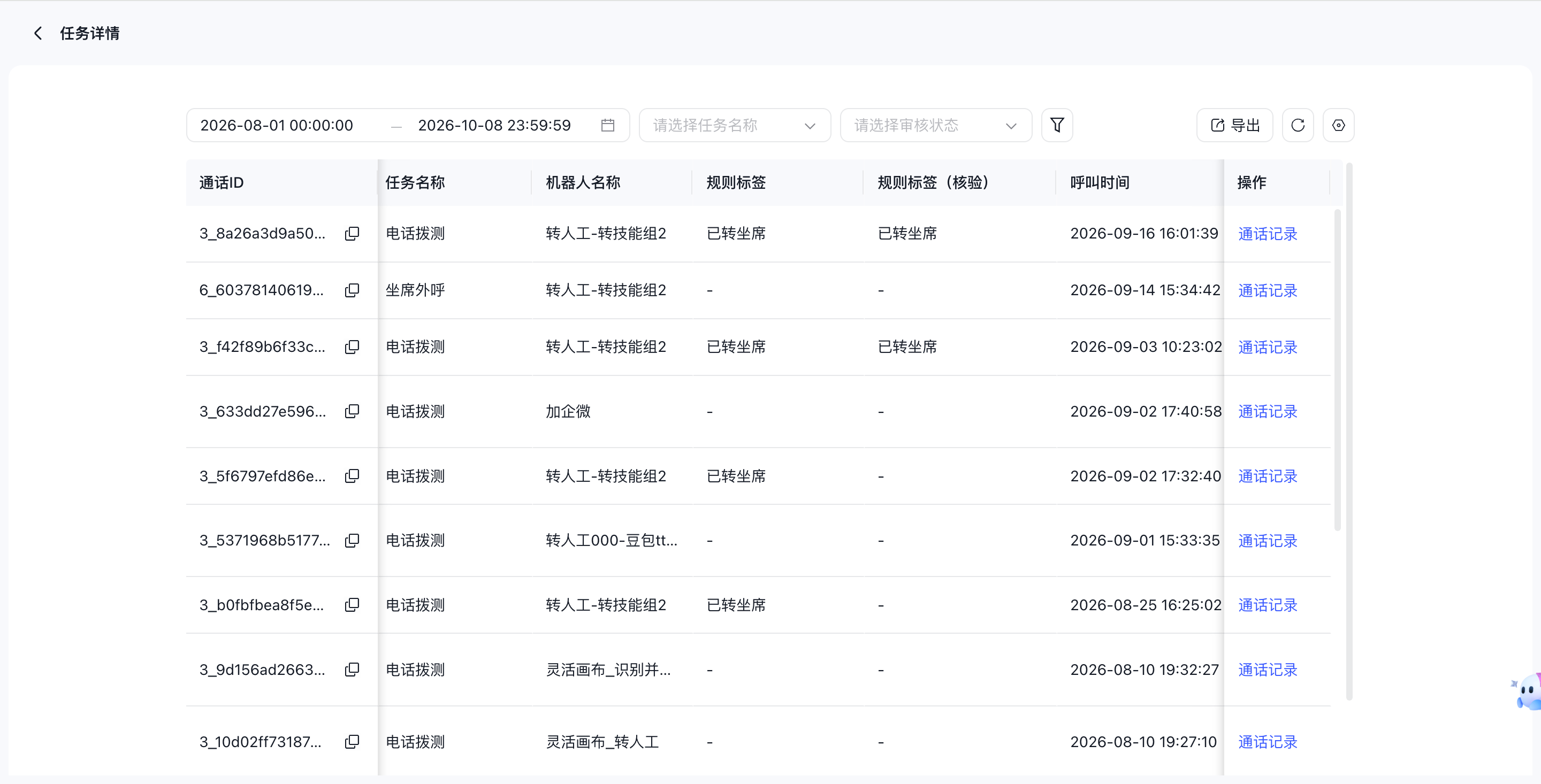Open 通话记录 for the 2026-09-01 15:33:35 call
Screen dimensions: 1541x784
coord(1267,541)
